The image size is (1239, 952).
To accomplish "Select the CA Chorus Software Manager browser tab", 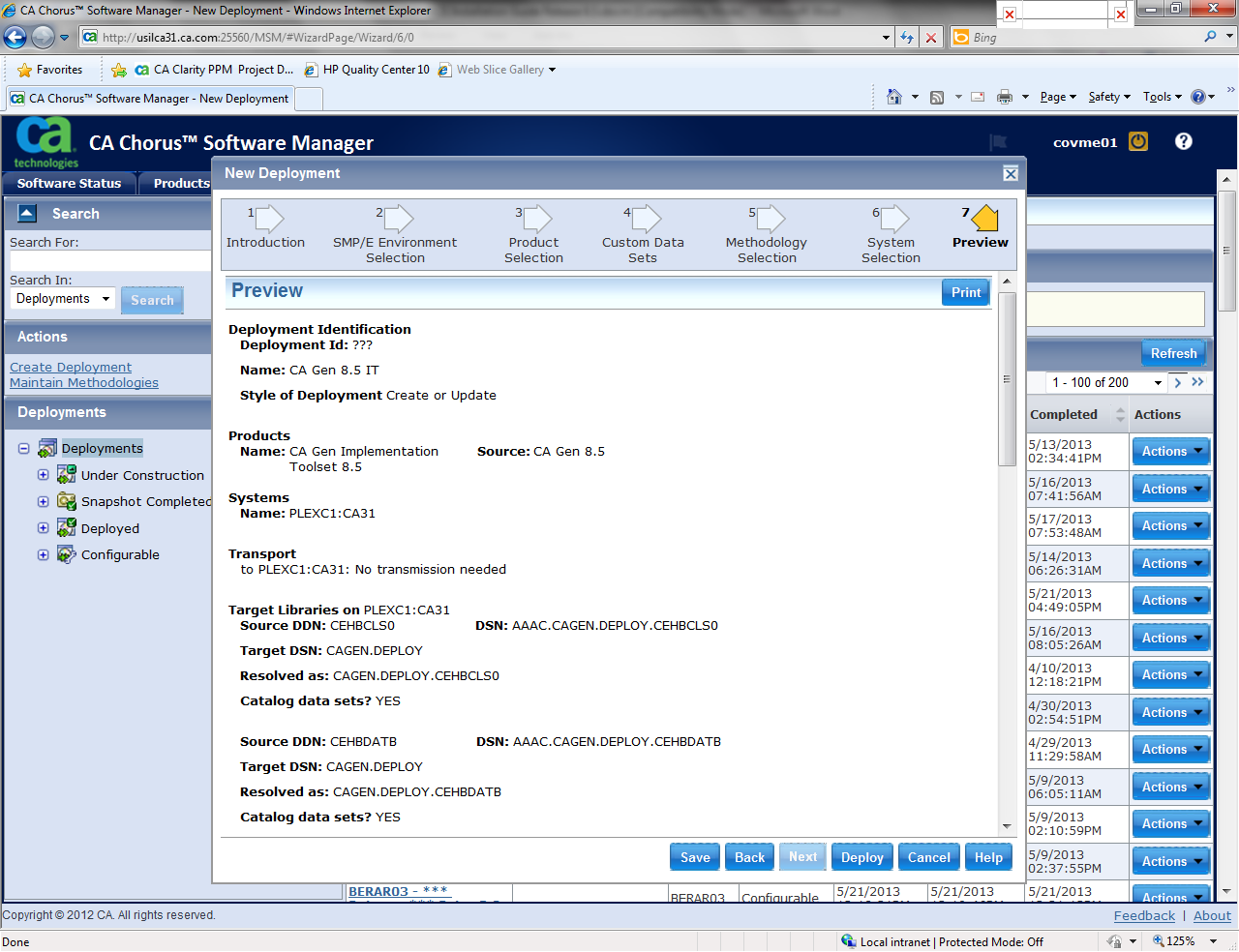I will 150,98.
